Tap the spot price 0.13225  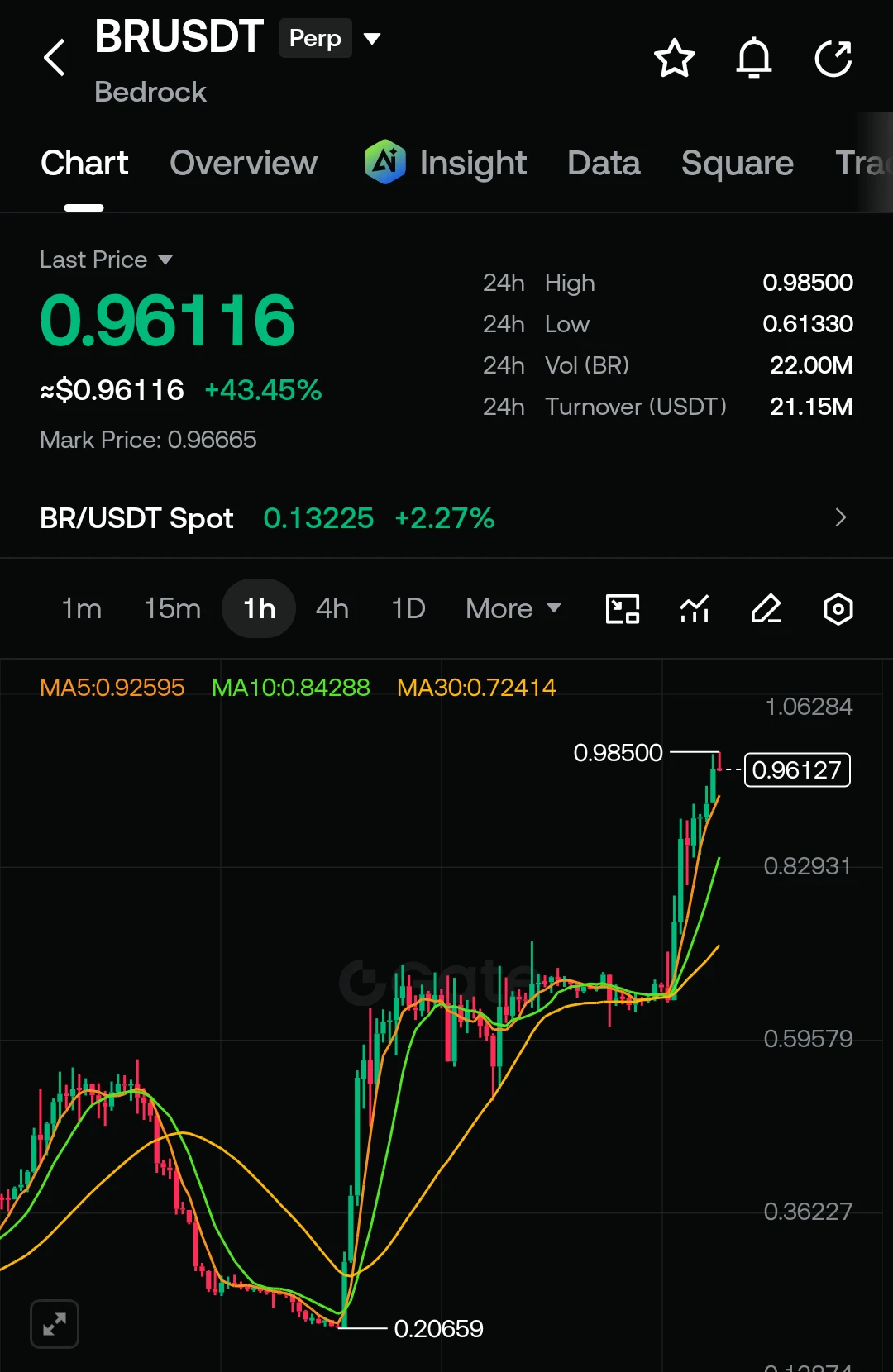coord(318,518)
